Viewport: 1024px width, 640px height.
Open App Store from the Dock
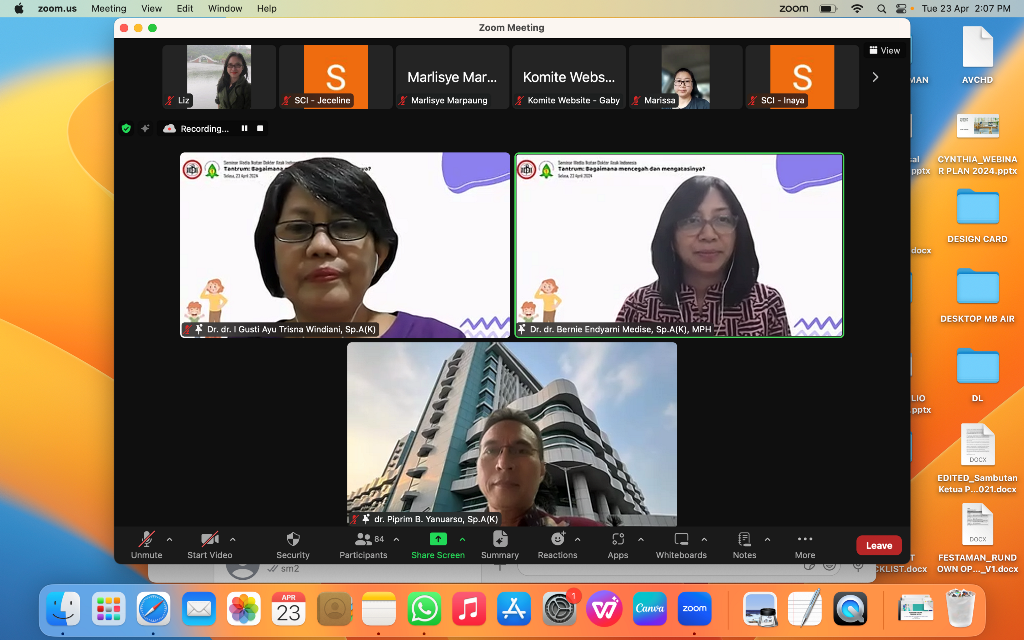(x=514, y=609)
